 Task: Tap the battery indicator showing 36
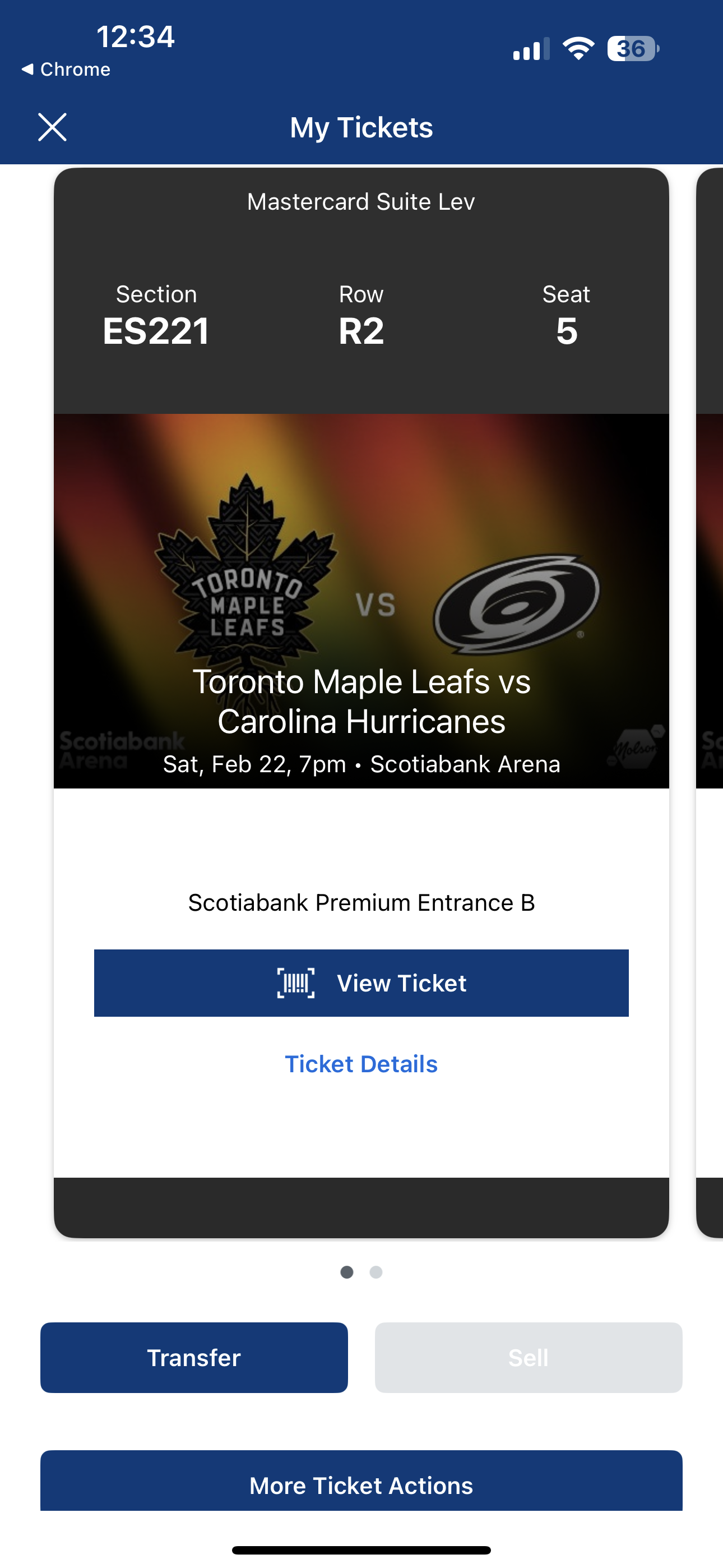click(x=633, y=49)
